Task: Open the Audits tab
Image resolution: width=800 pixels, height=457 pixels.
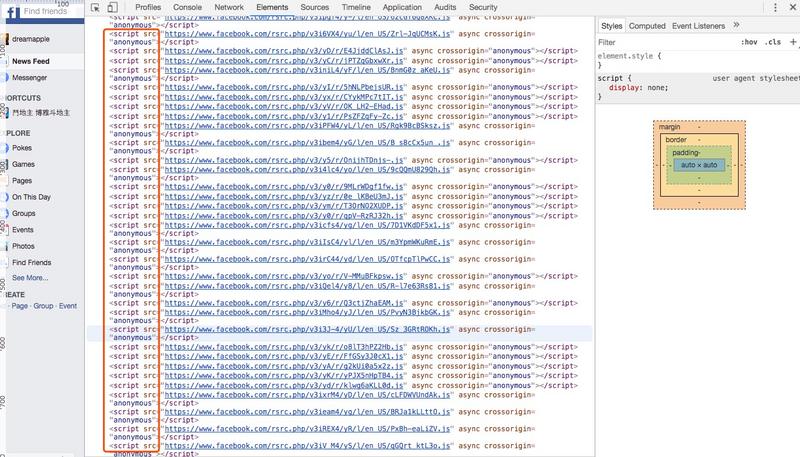Action: pos(445,7)
